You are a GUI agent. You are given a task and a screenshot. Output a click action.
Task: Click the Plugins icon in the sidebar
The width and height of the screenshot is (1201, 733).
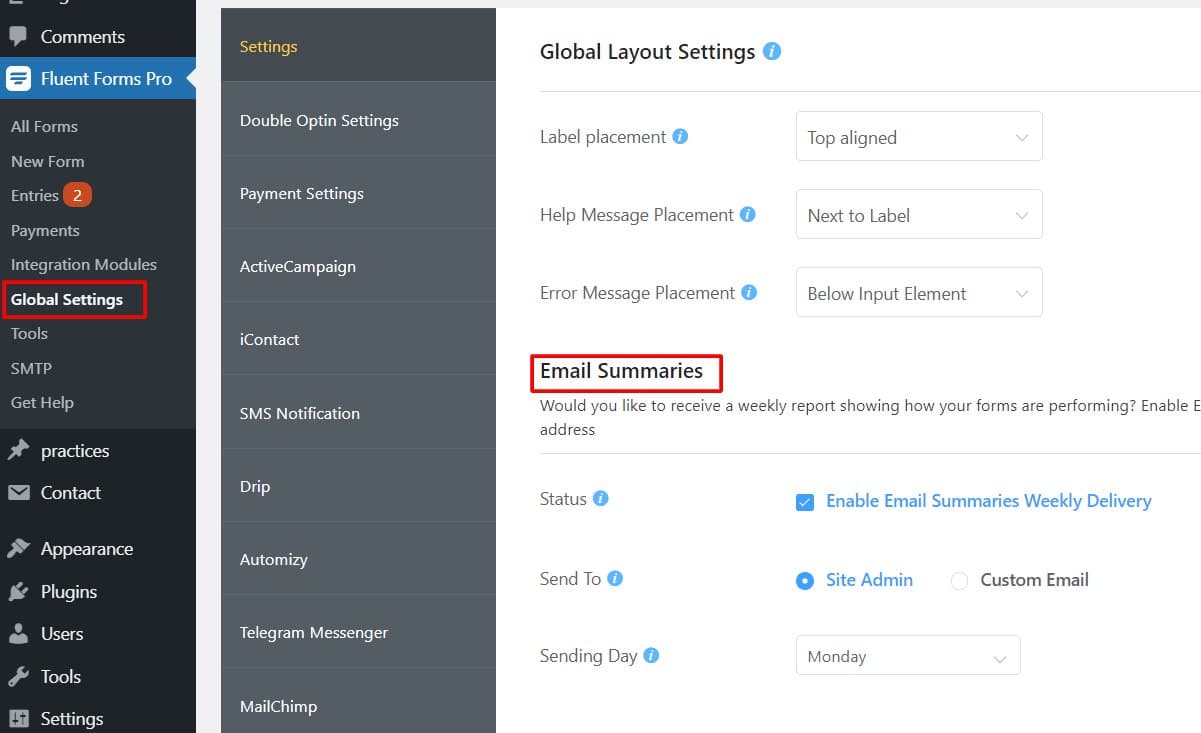(x=18, y=591)
